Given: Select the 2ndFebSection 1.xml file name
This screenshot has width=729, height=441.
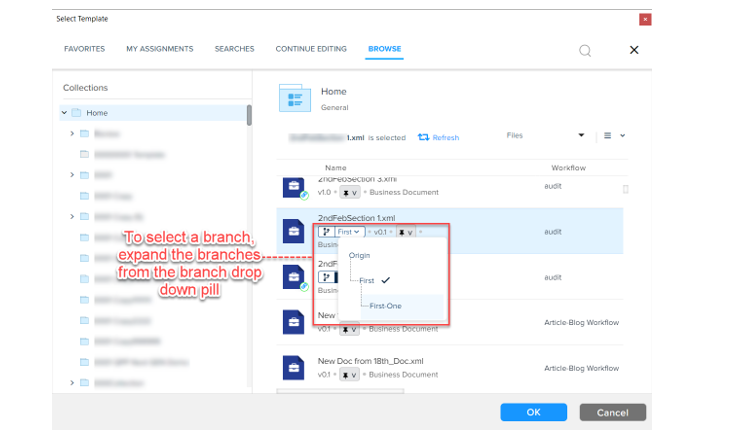Looking at the screenshot, I should (357, 218).
